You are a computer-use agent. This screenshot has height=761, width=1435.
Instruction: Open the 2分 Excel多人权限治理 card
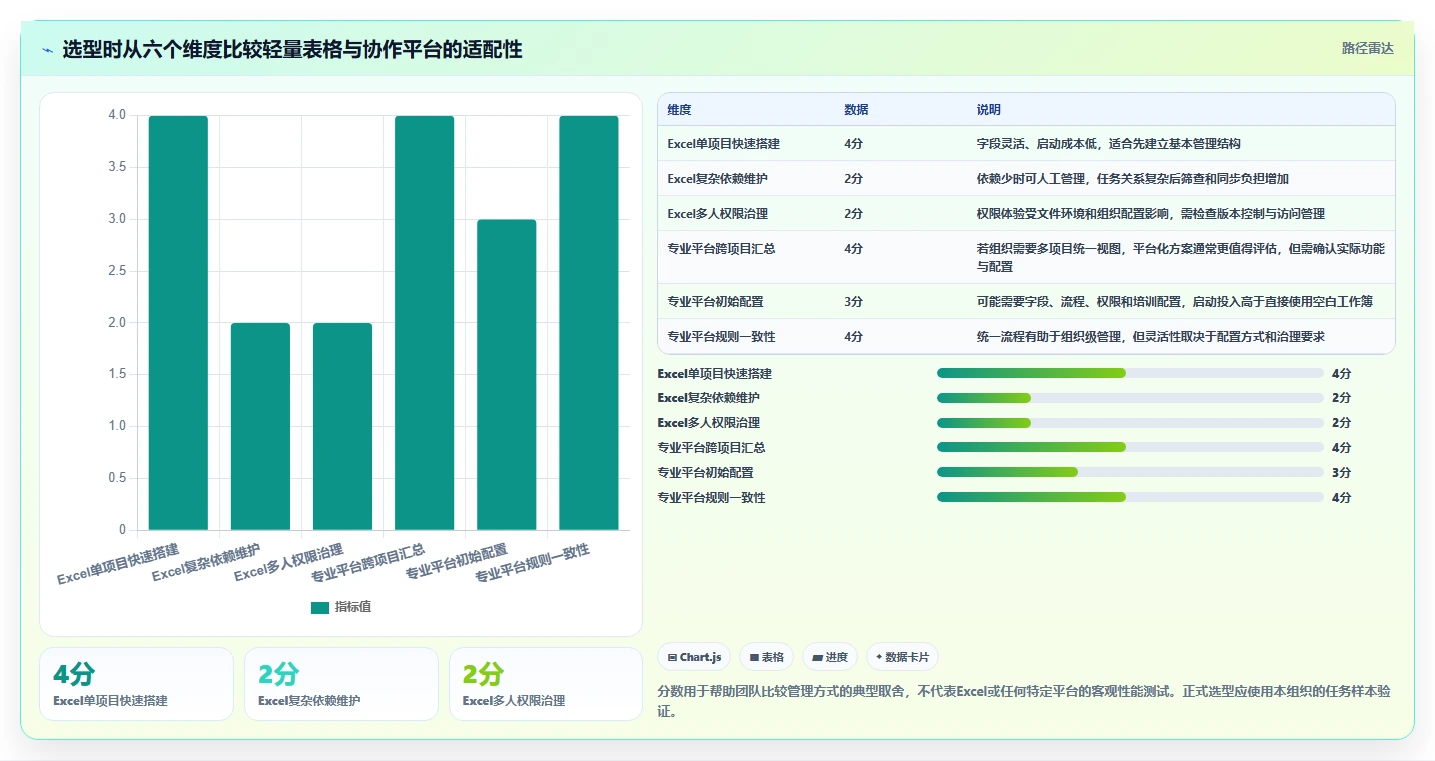click(x=546, y=684)
